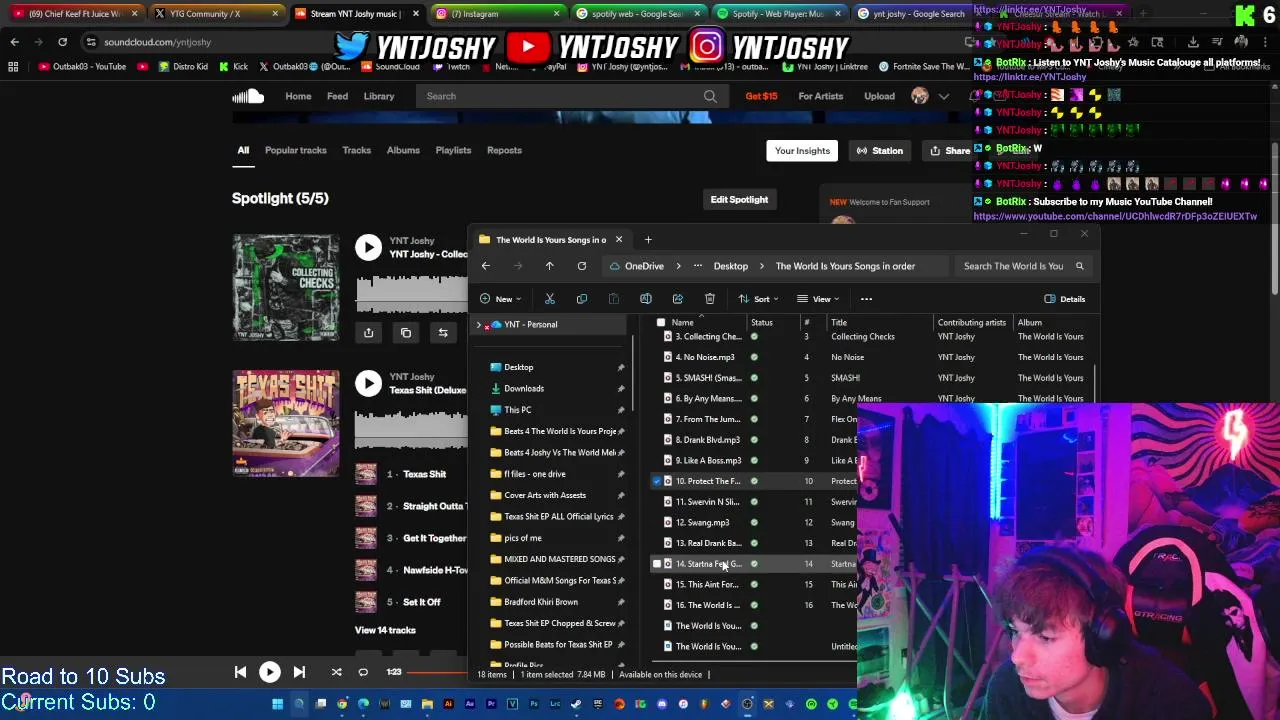Click Get $15 link
Screen dimensions: 1280x720
coord(761,96)
